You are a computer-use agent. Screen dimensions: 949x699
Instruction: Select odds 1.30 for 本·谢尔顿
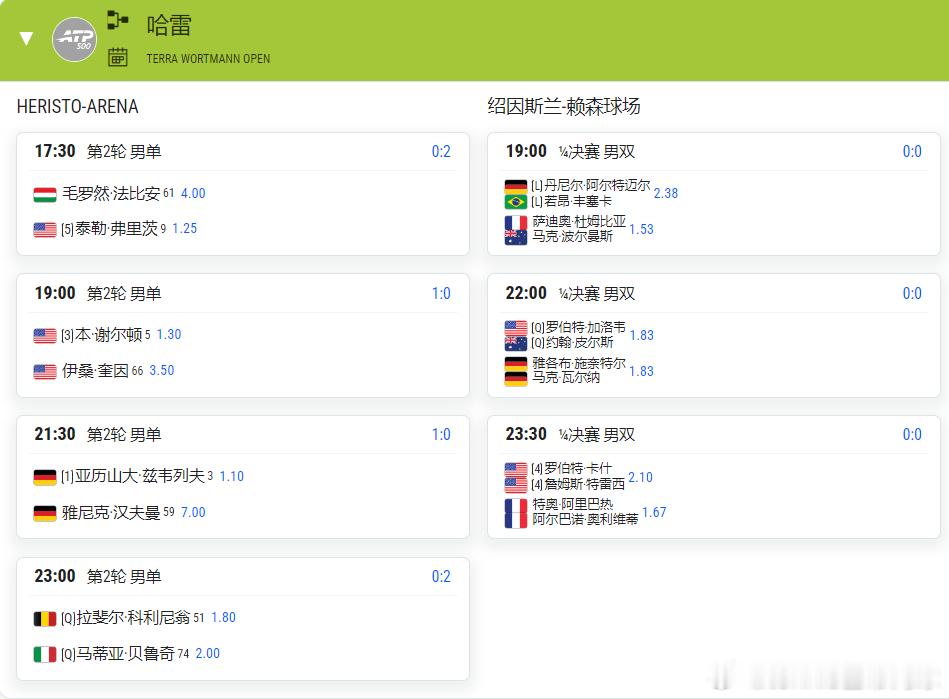click(x=169, y=335)
